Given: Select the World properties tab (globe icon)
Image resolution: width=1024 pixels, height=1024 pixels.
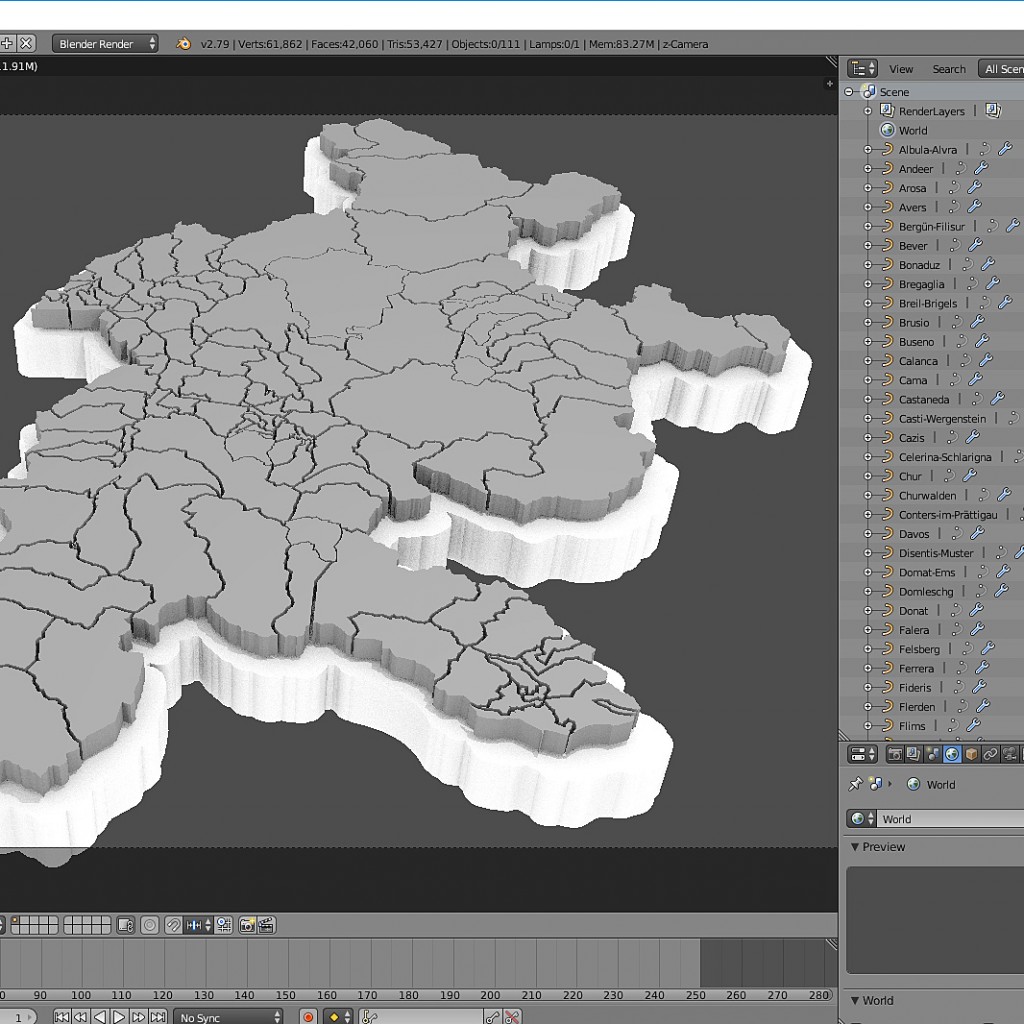Looking at the screenshot, I should click(x=952, y=754).
